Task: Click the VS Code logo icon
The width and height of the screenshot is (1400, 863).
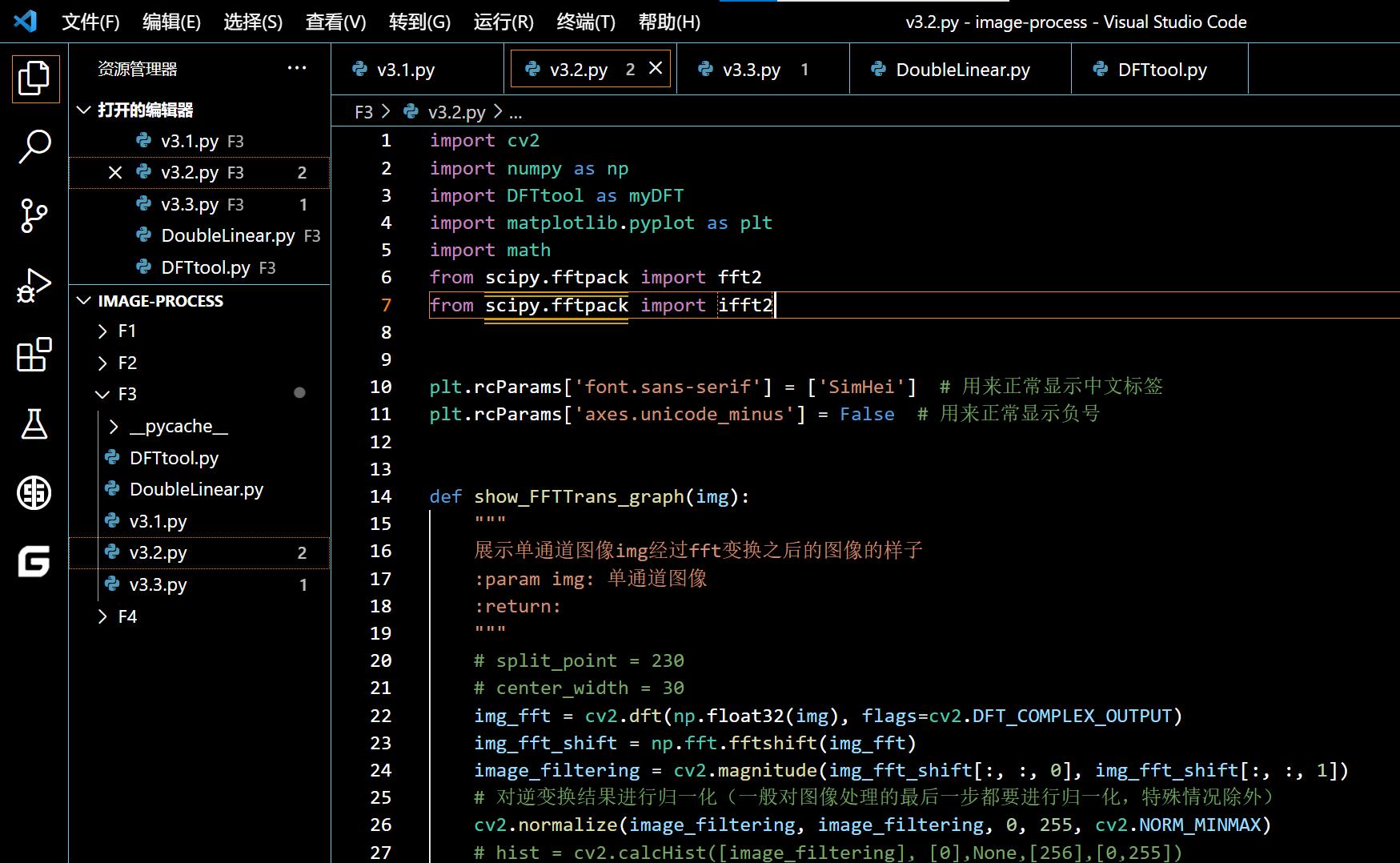Action: click(26, 21)
